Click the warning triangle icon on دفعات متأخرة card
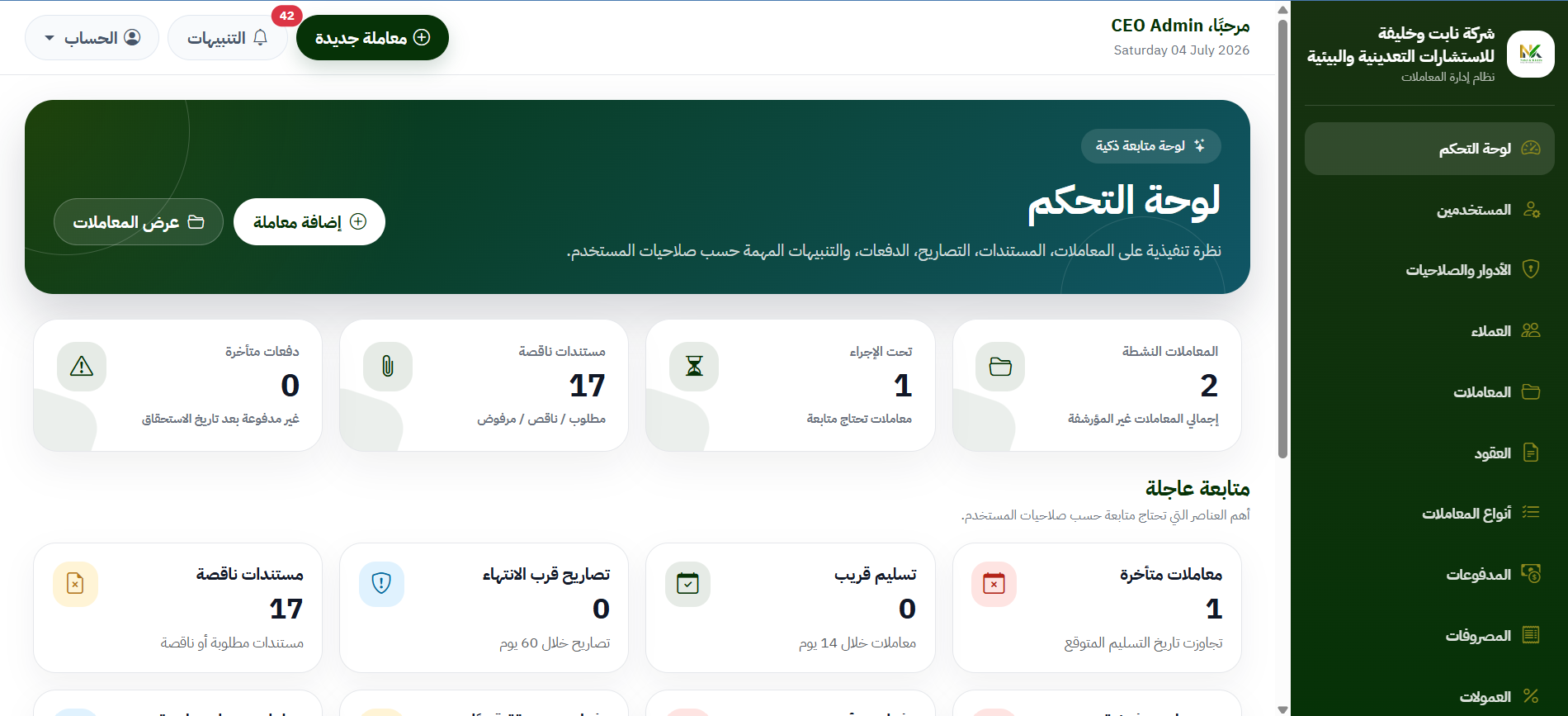The width and height of the screenshot is (1568, 716). pos(82,367)
